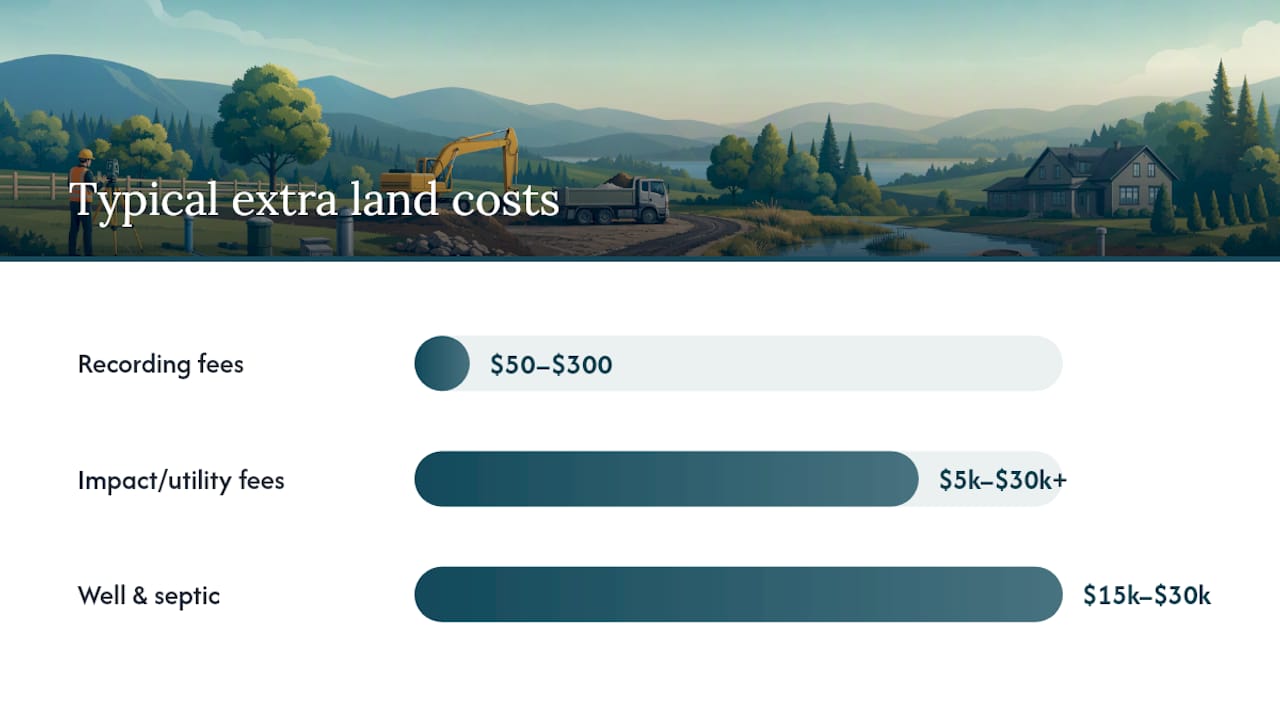Click the empty track of Recording fees bar

pyautogui.click(x=766, y=363)
